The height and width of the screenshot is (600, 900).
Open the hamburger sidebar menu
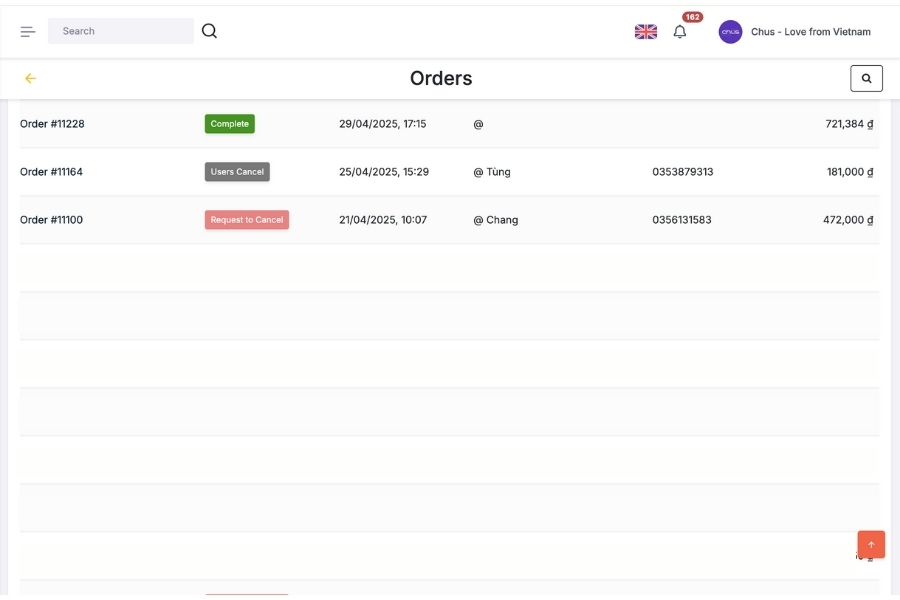pyautogui.click(x=28, y=32)
